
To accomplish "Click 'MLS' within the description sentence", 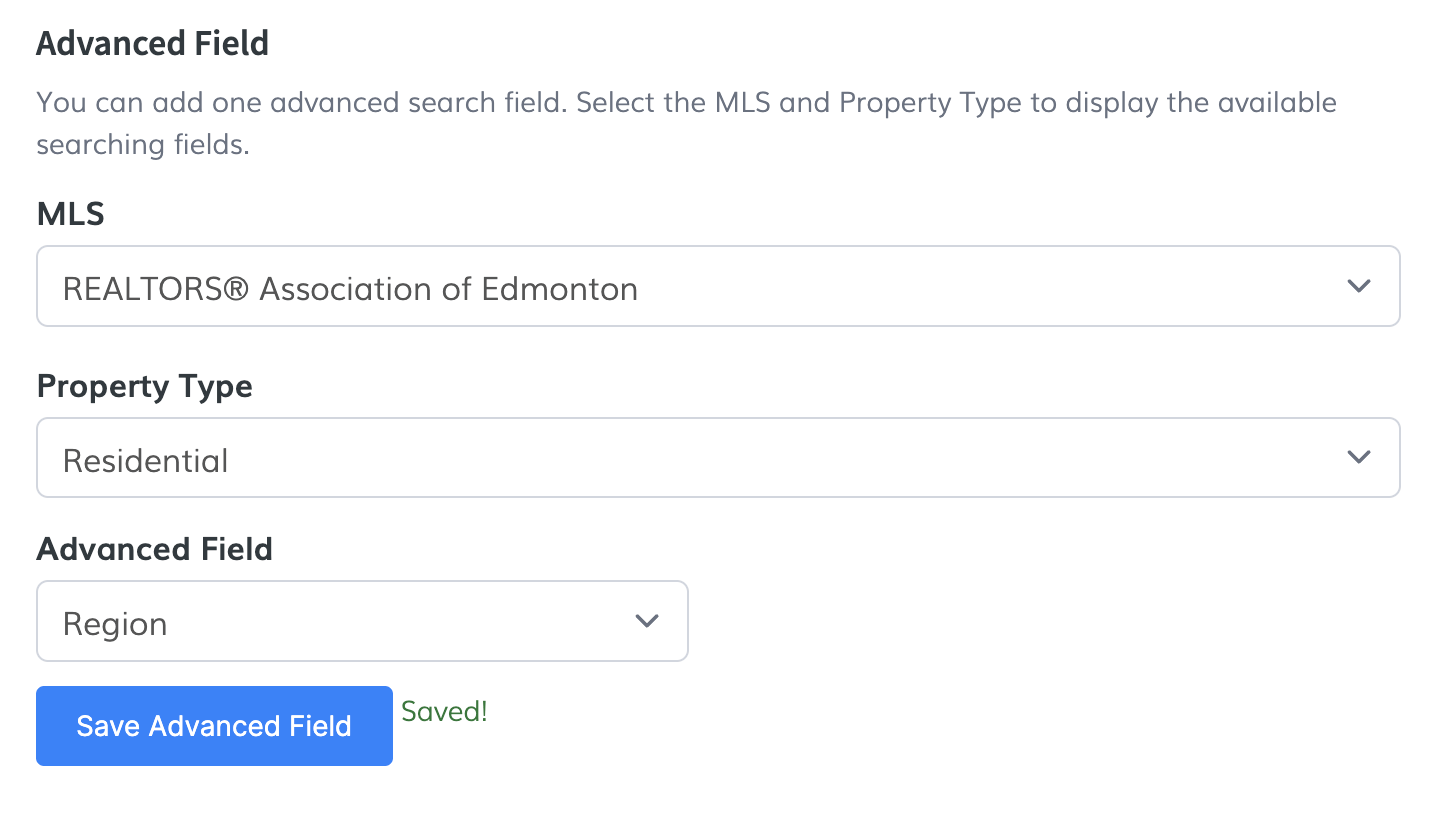I will (743, 103).
